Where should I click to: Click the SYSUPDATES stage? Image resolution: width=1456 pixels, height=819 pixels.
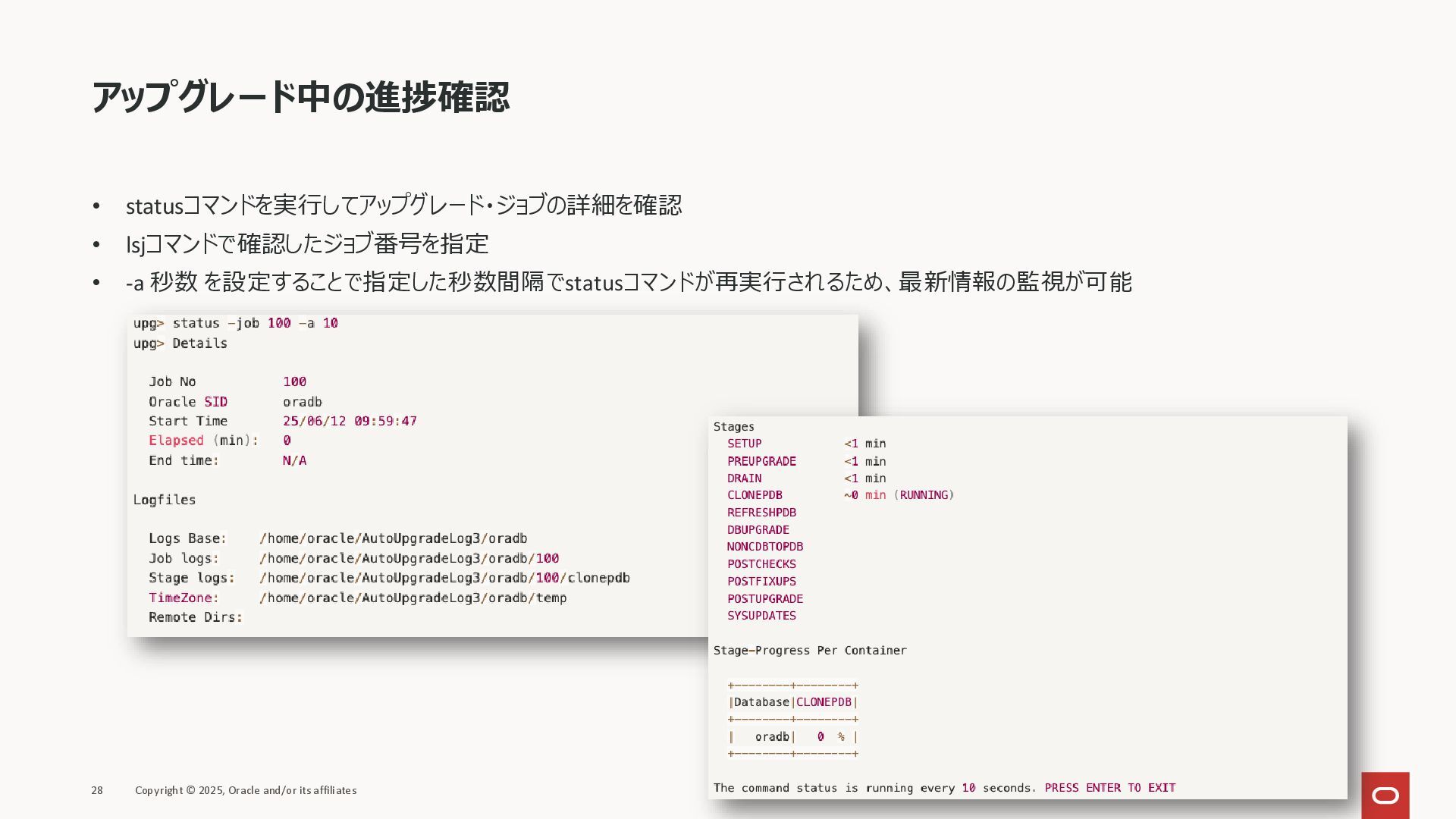(761, 616)
